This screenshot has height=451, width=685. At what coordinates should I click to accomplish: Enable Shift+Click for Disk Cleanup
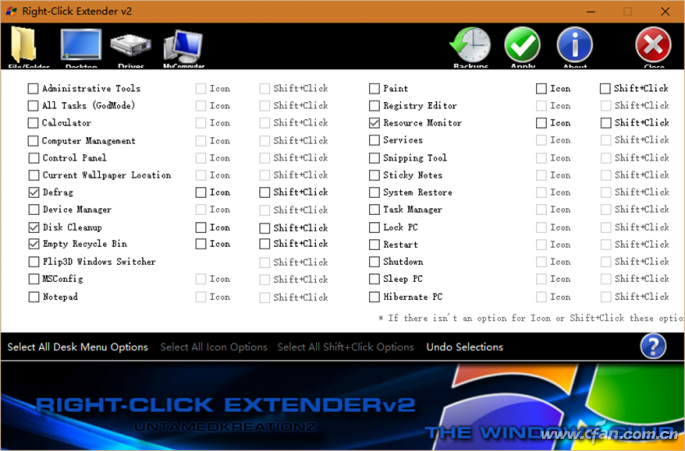pos(264,228)
